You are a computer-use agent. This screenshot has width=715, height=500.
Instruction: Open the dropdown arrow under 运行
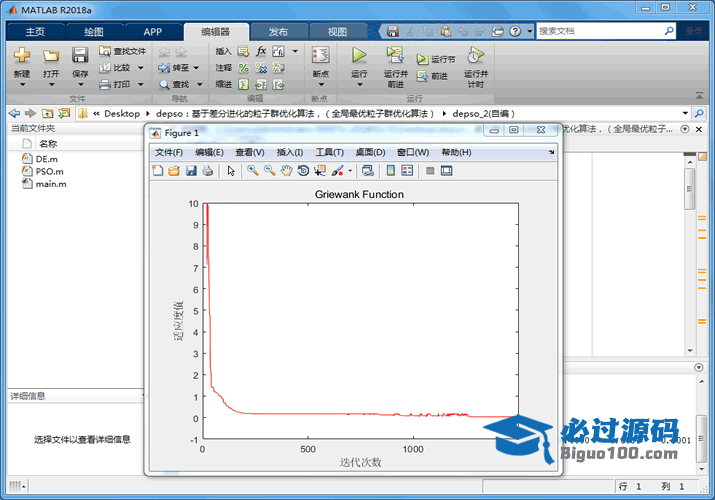pos(359,85)
